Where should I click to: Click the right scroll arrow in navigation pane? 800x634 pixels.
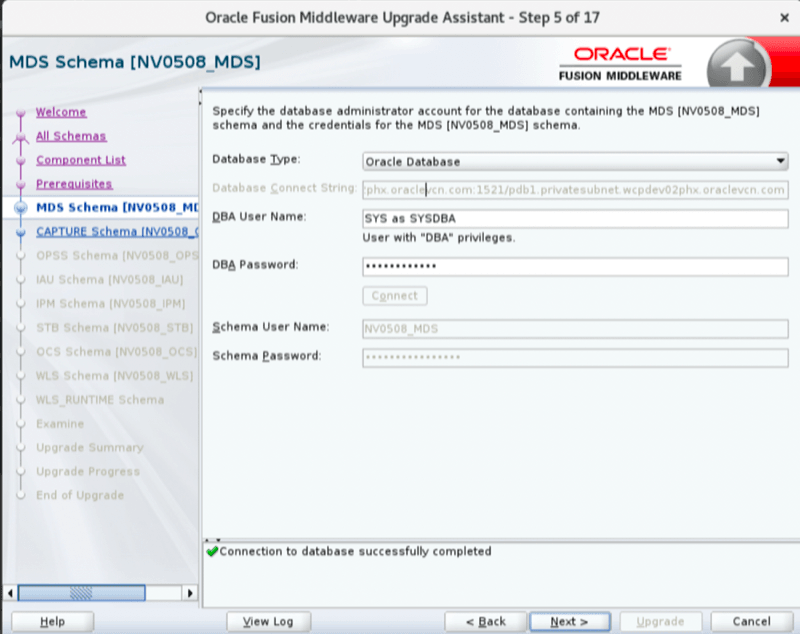(x=190, y=593)
